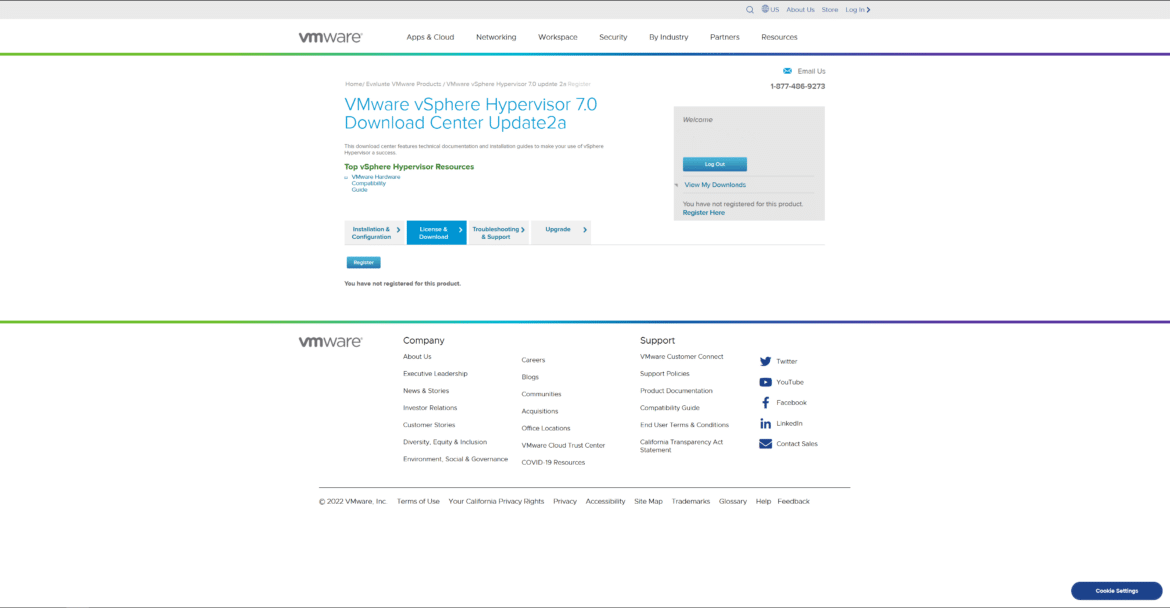The image size is (1170, 608).
Task: Click Home in the breadcrumb
Action: 353,84
